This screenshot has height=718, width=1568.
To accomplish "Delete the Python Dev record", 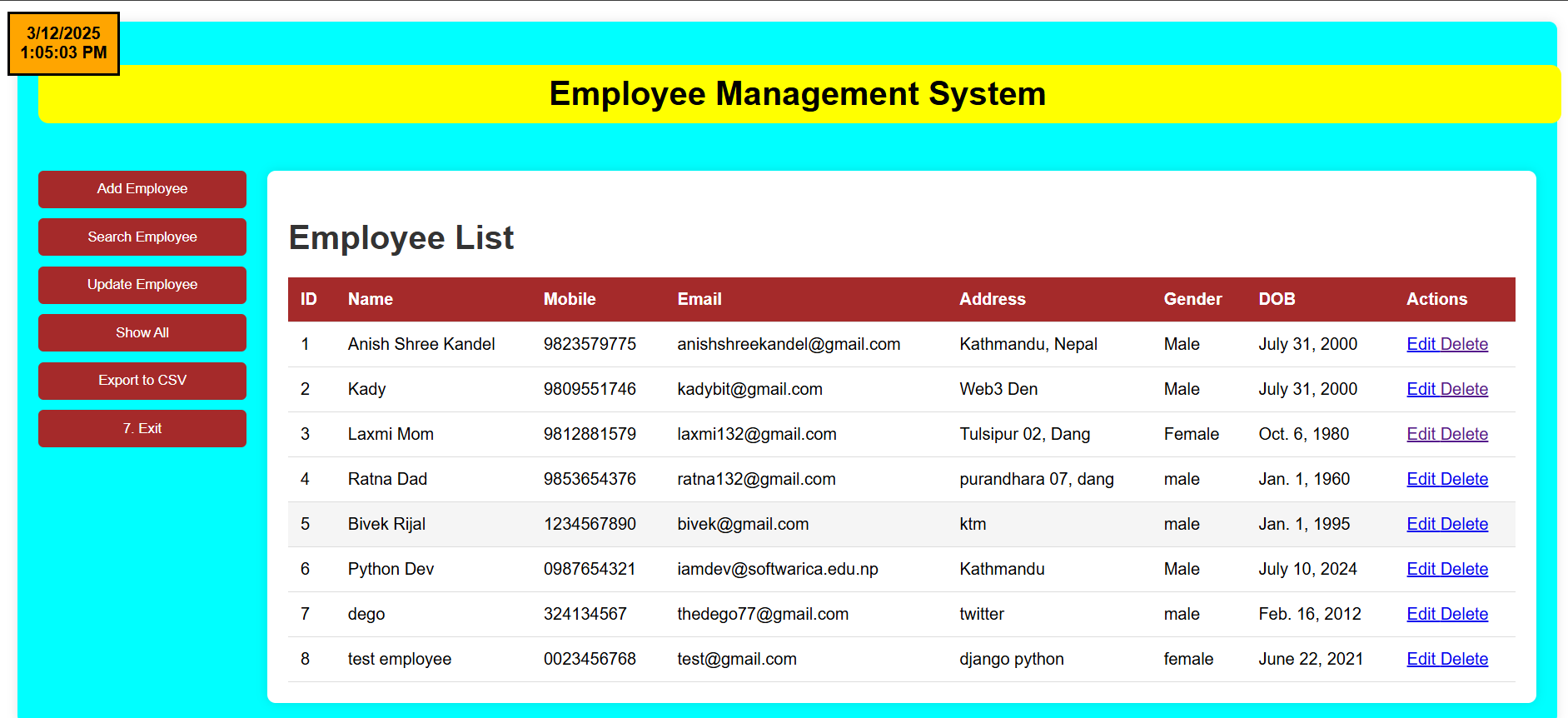I will [x=1465, y=569].
